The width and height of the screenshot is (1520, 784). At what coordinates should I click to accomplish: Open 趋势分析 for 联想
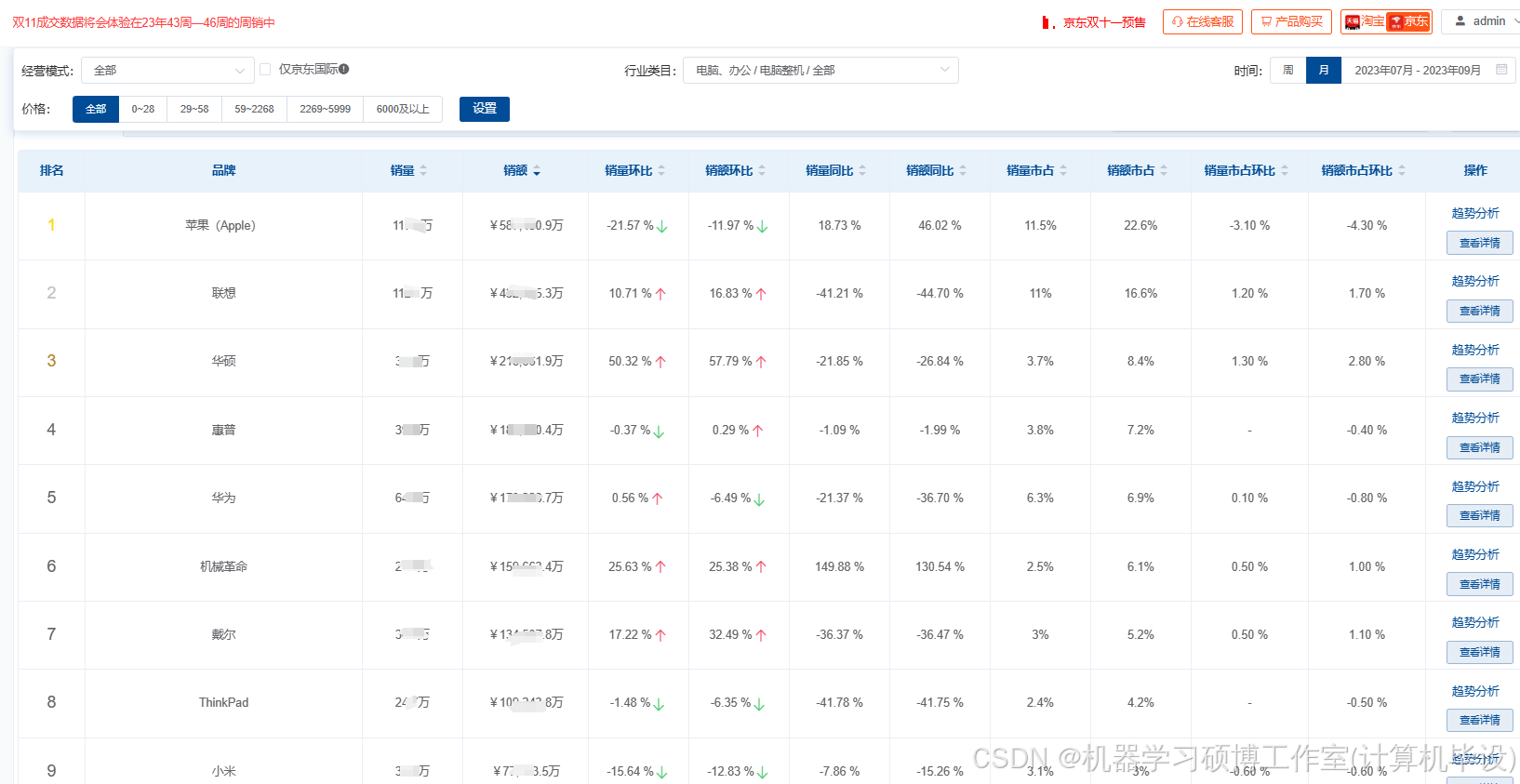pos(1475,281)
